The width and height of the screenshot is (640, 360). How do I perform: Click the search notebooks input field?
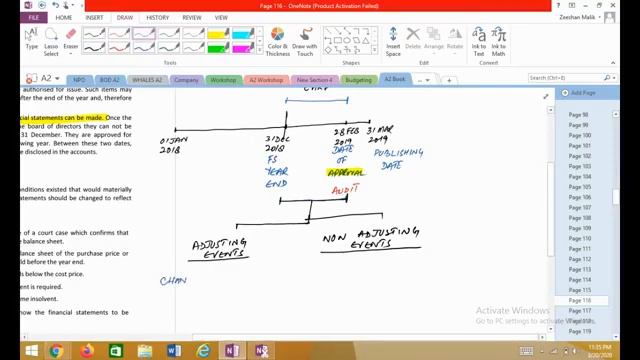pyautogui.click(x=566, y=78)
